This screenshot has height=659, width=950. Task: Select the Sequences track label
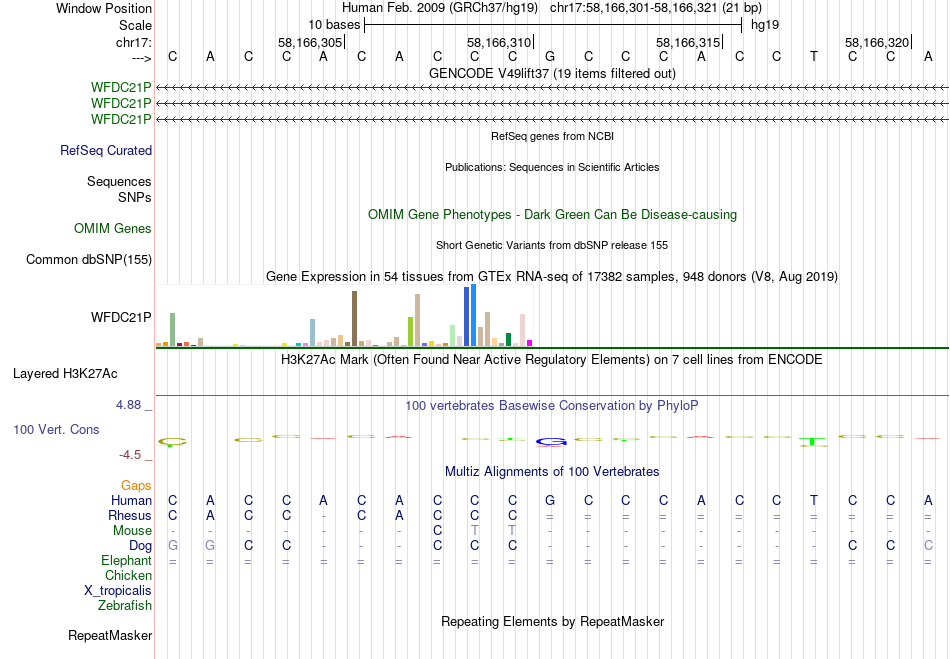[119, 181]
